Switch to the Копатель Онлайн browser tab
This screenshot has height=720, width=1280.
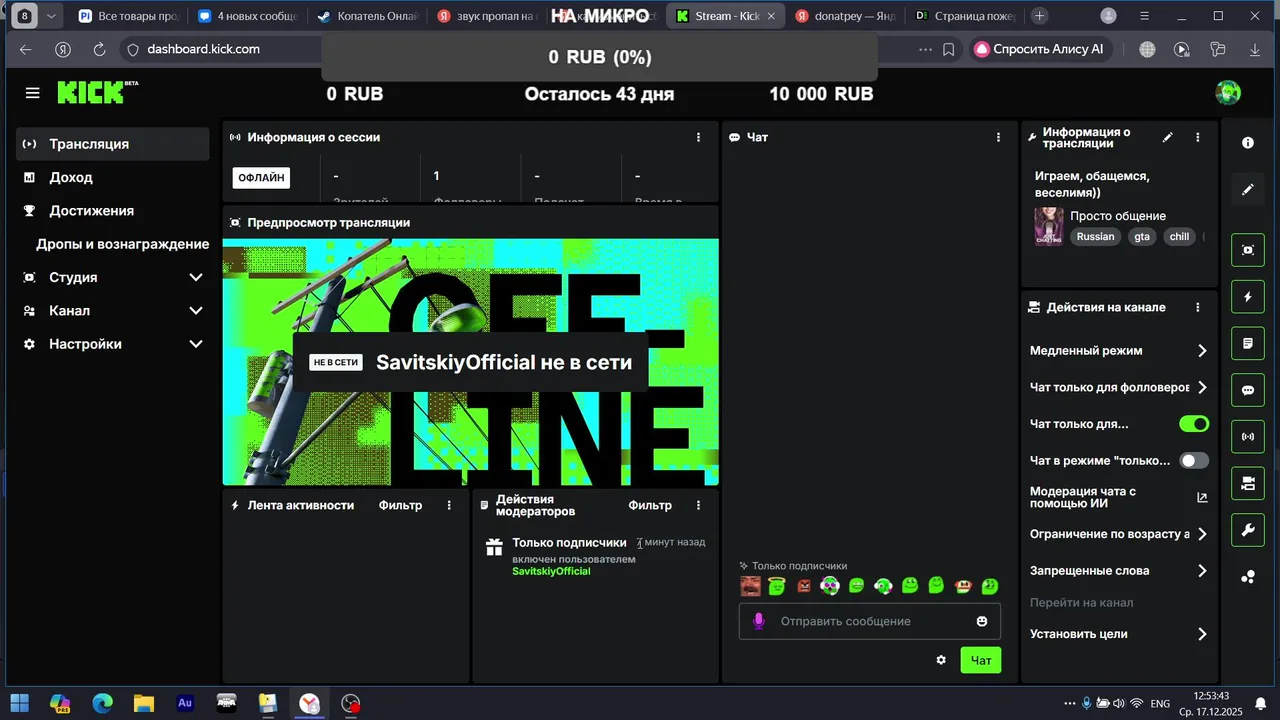tap(368, 16)
